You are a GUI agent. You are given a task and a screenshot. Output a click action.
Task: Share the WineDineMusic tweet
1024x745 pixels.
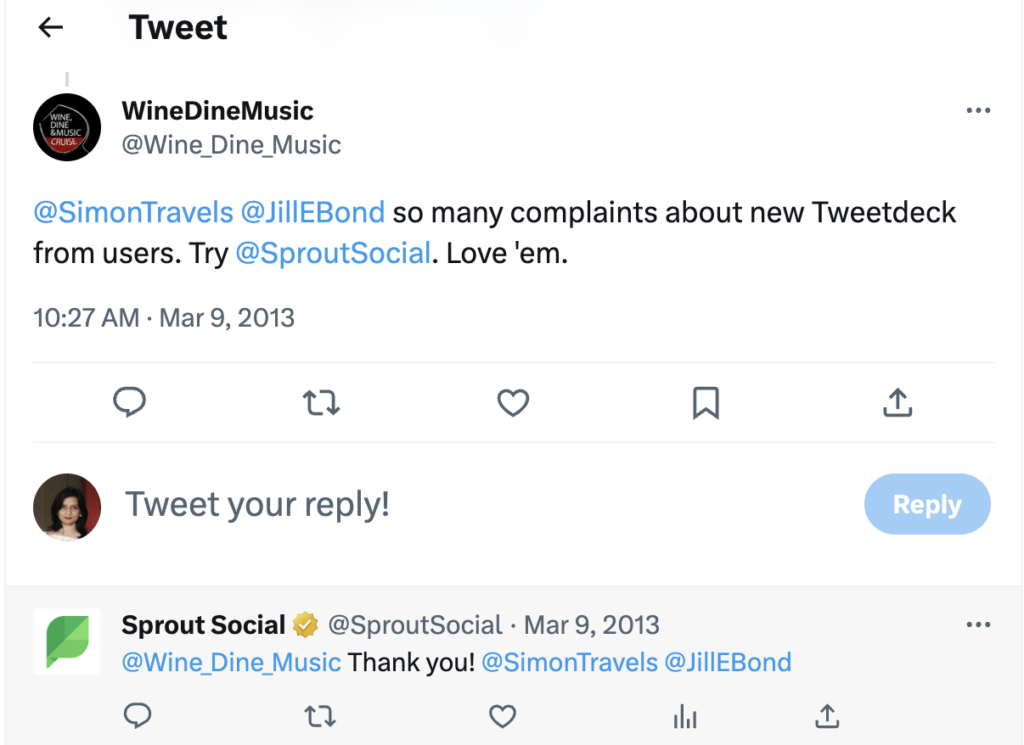(x=898, y=402)
